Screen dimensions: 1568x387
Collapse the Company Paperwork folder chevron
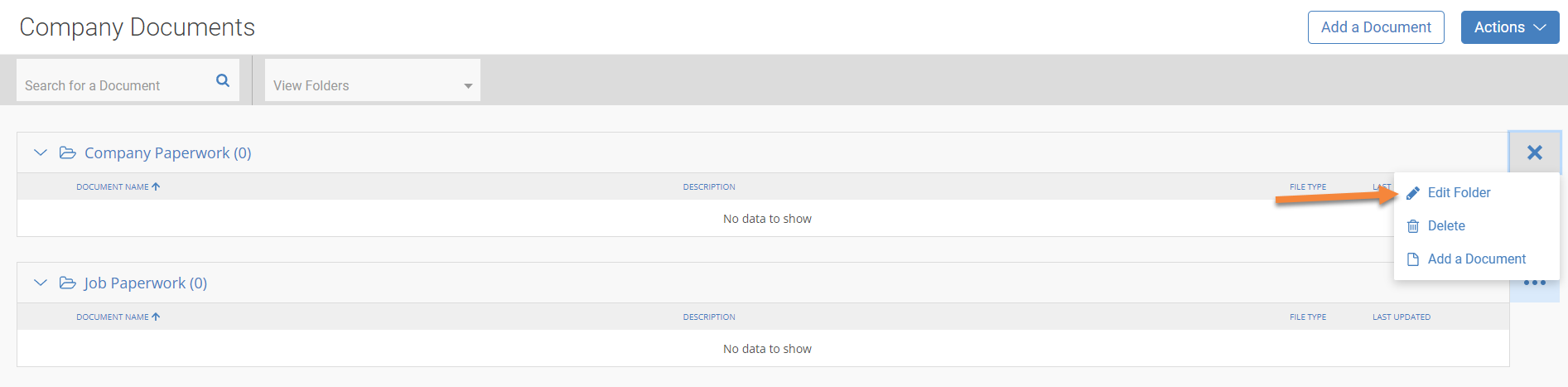(x=40, y=152)
